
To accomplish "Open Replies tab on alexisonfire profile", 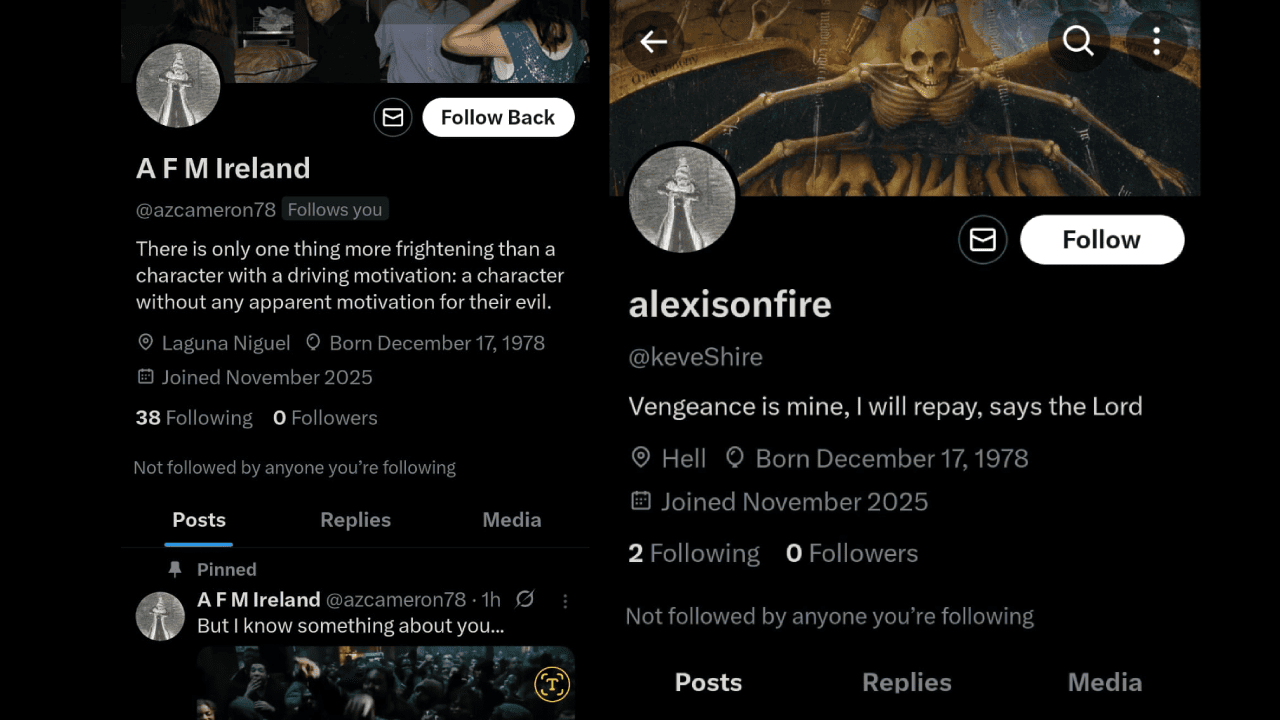I will 907,683.
